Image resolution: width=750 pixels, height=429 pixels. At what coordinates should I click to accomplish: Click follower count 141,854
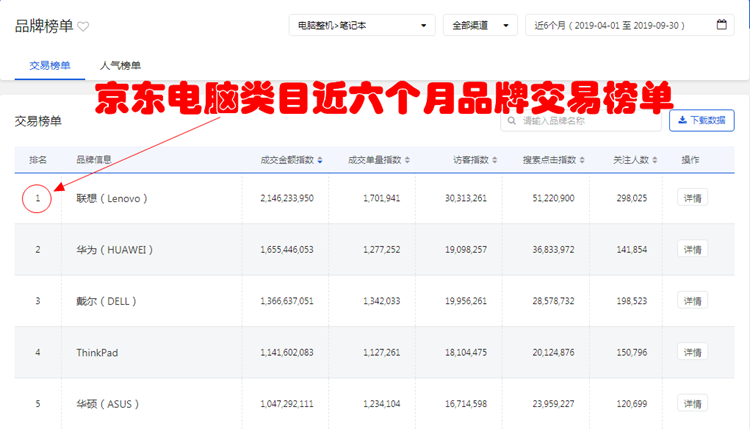click(632, 250)
